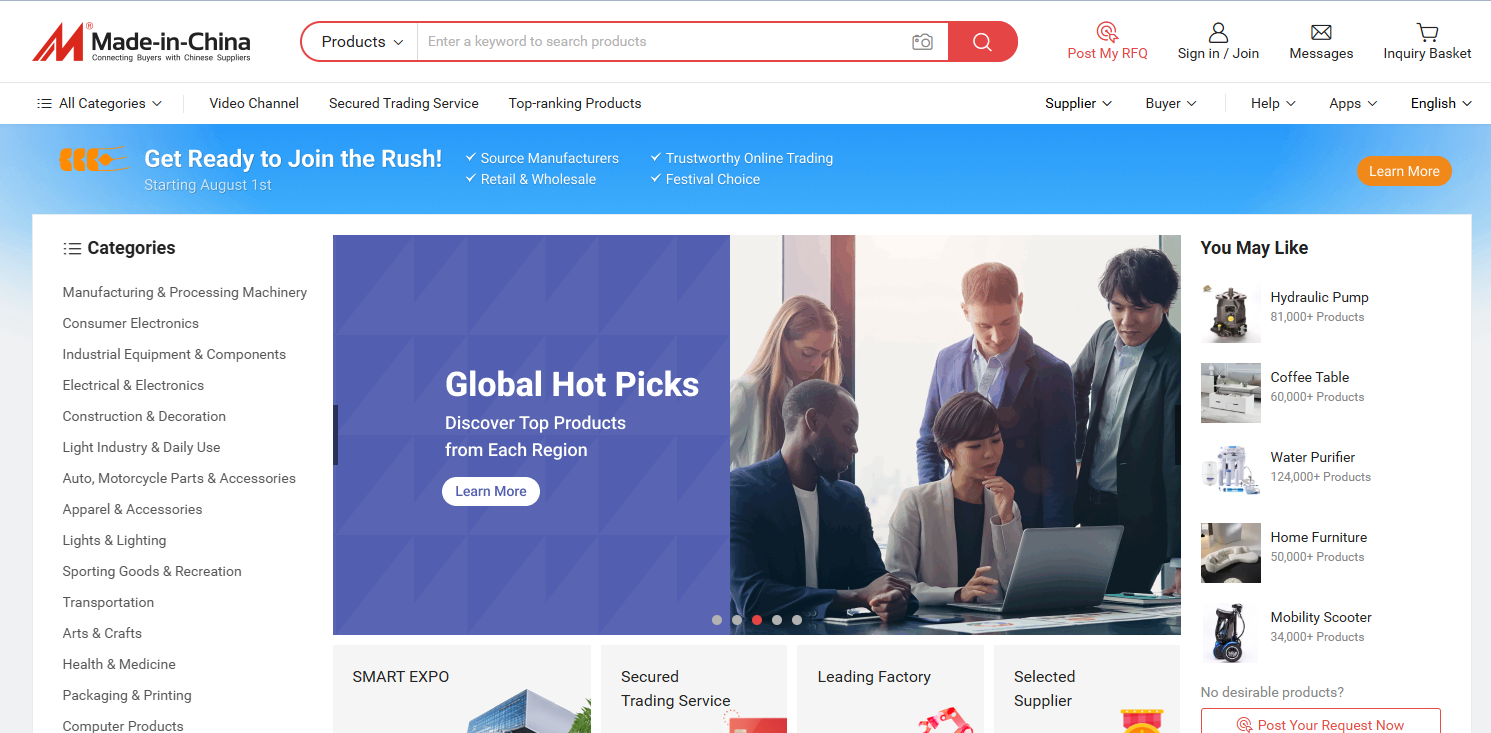1491x733 pixels.
Task: Select the fourth carousel dot
Action: (x=777, y=620)
